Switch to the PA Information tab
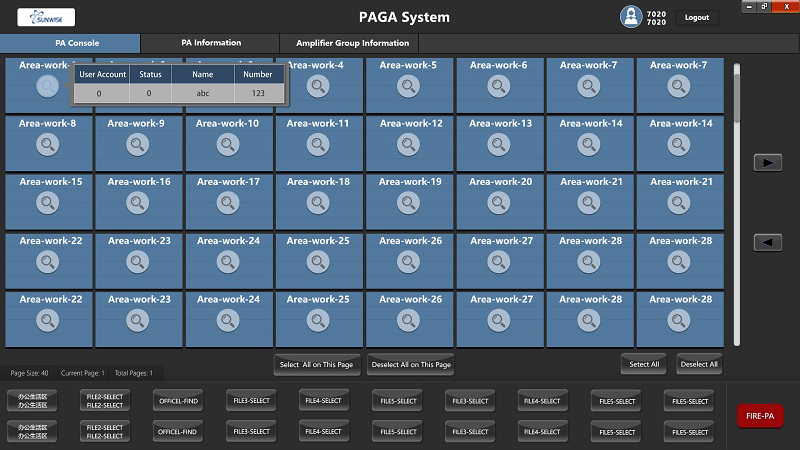This screenshot has height=450, width=800. (210, 43)
